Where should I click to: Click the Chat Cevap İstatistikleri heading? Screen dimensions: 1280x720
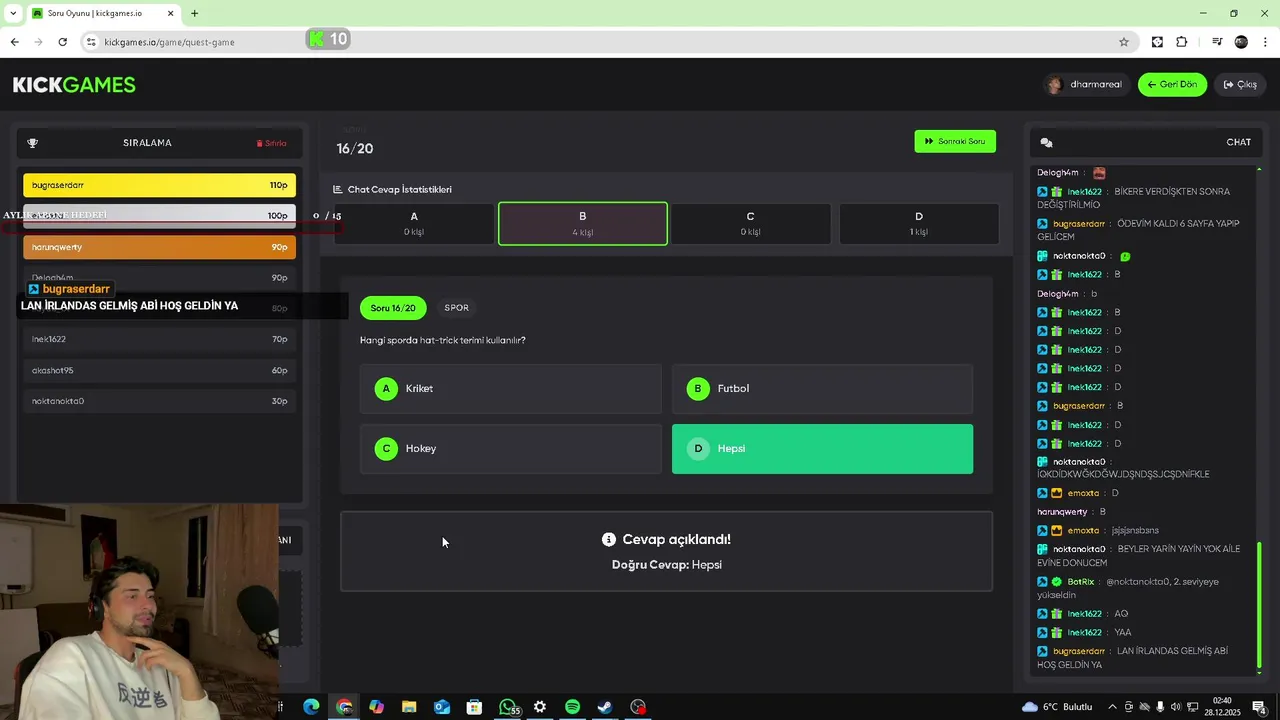pos(393,190)
